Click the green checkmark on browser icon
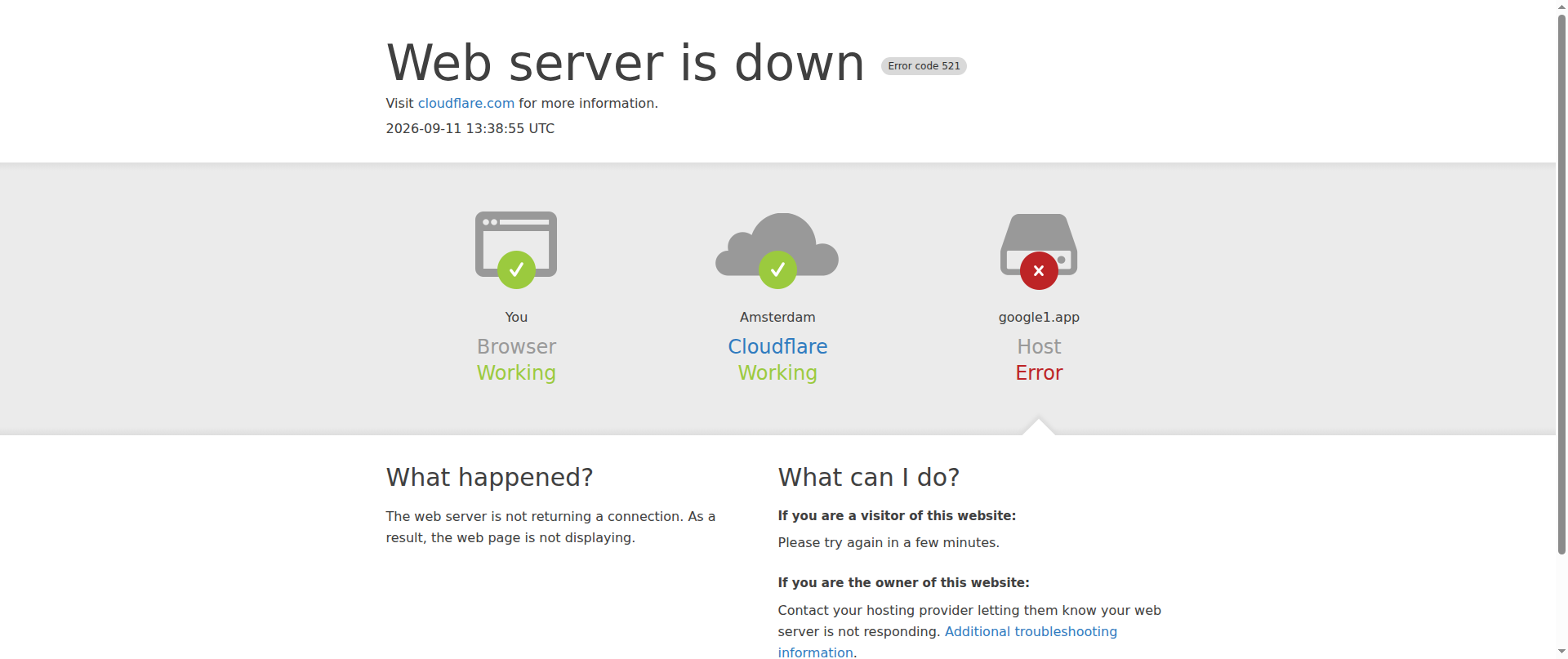Viewport: 1568px width, 659px height. click(x=516, y=269)
